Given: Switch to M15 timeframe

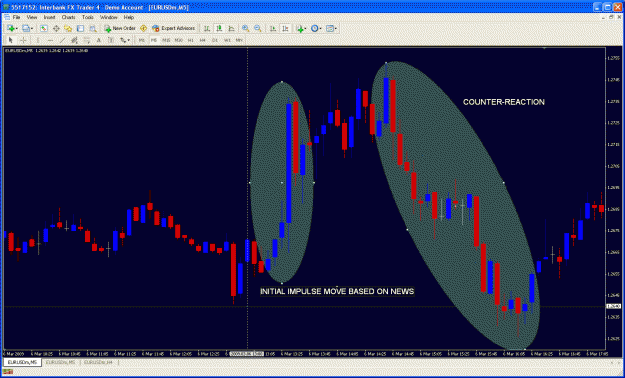Looking at the screenshot, I should click(x=166, y=40).
